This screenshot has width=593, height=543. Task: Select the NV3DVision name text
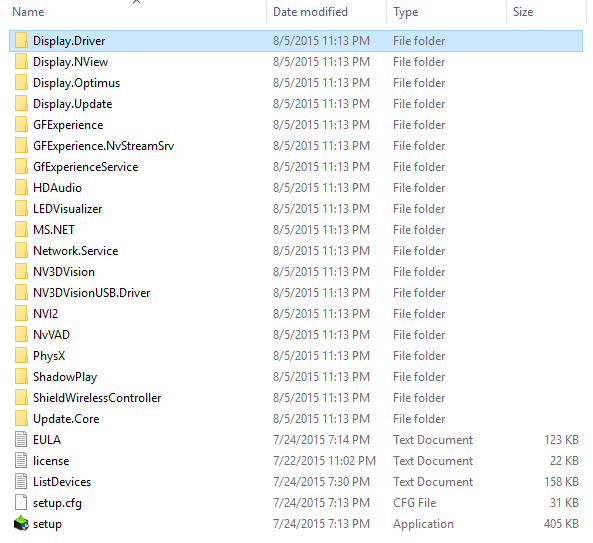pyautogui.click(x=64, y=272)
